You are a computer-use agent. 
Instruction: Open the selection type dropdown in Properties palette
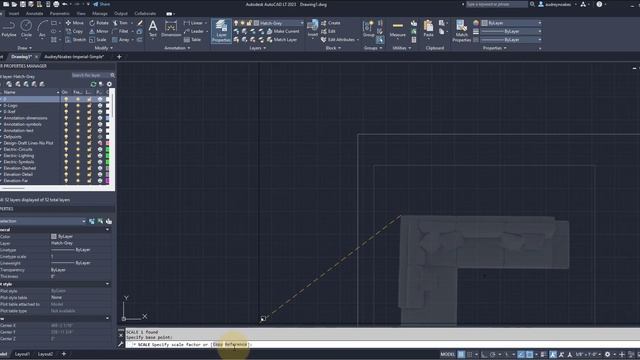pos(84,221)
